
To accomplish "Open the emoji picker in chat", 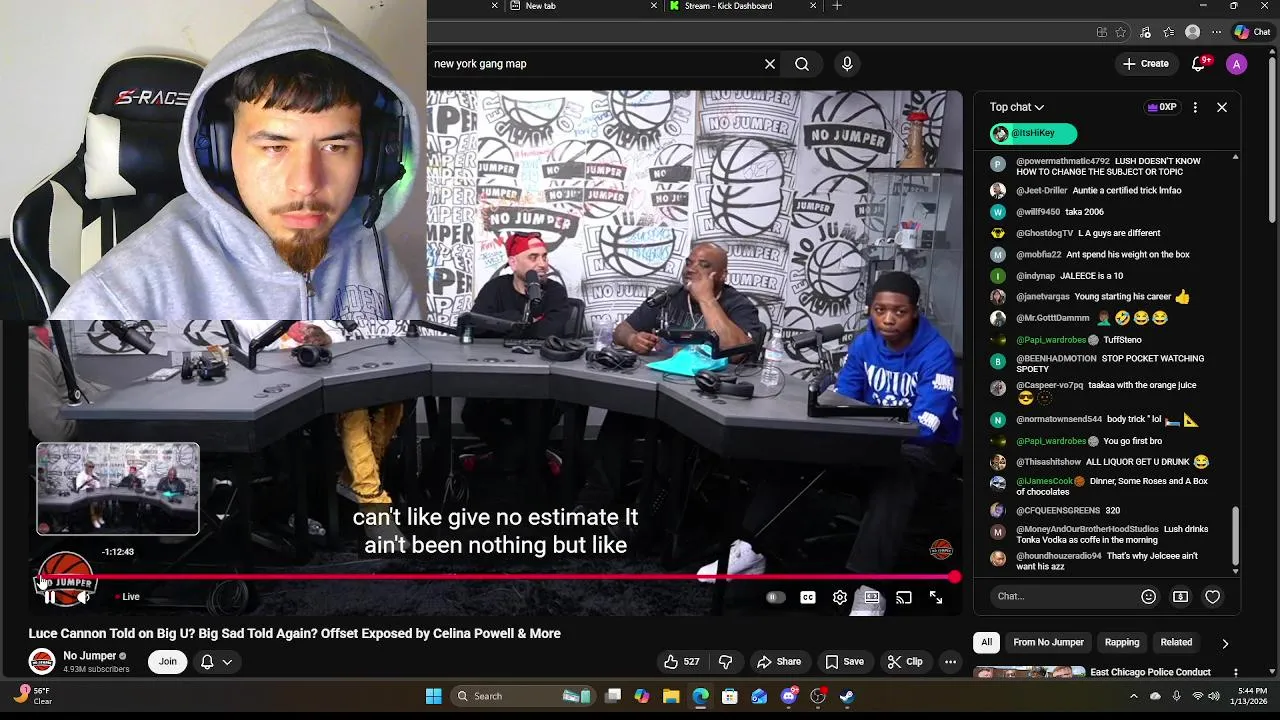I will (1148, 597).
